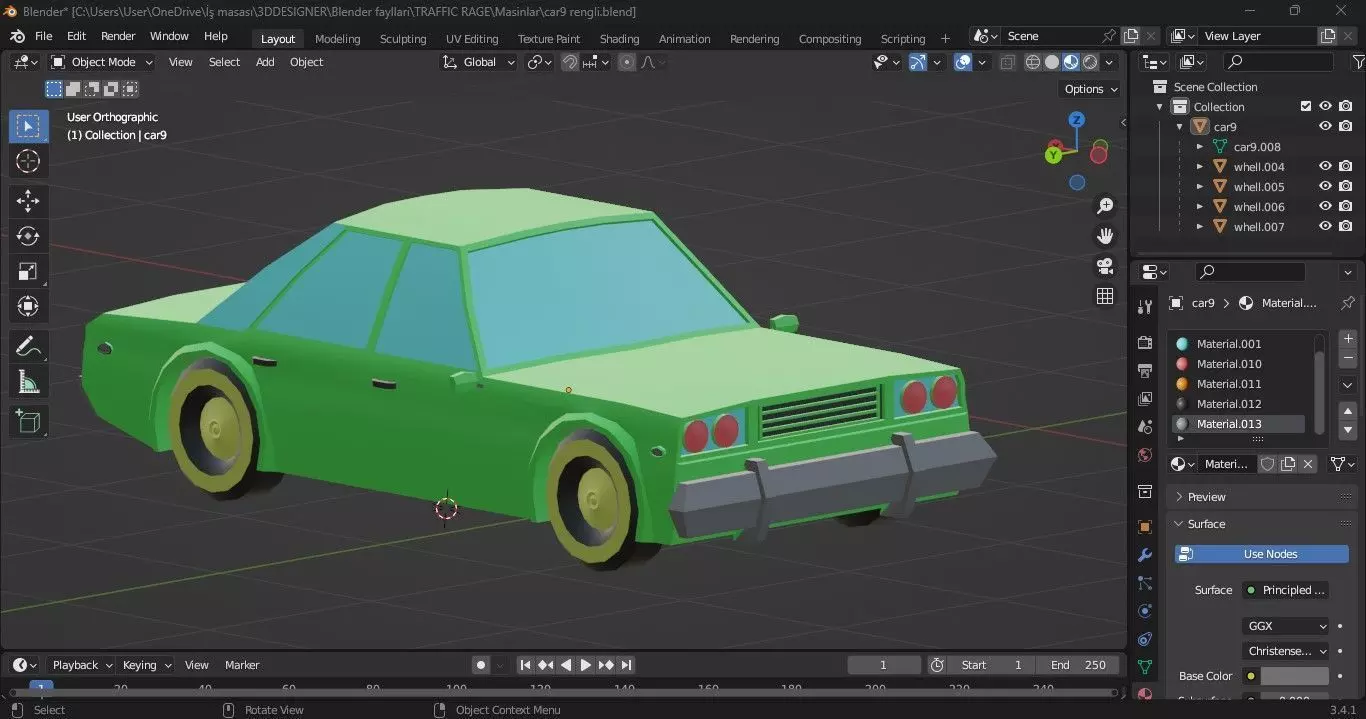Open the Object Mode dropdown
The width and height of the screenshot is (1366, 719).
coord(103,62)
